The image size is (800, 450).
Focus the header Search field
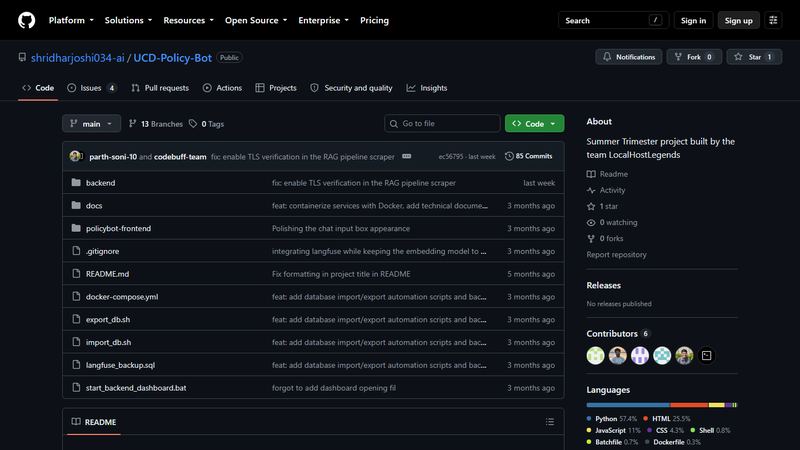click(x=613, y=20)
